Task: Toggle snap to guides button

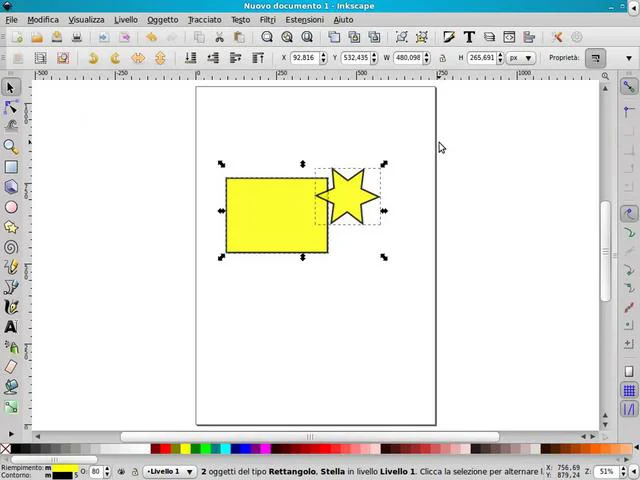Action: (629, 409)
